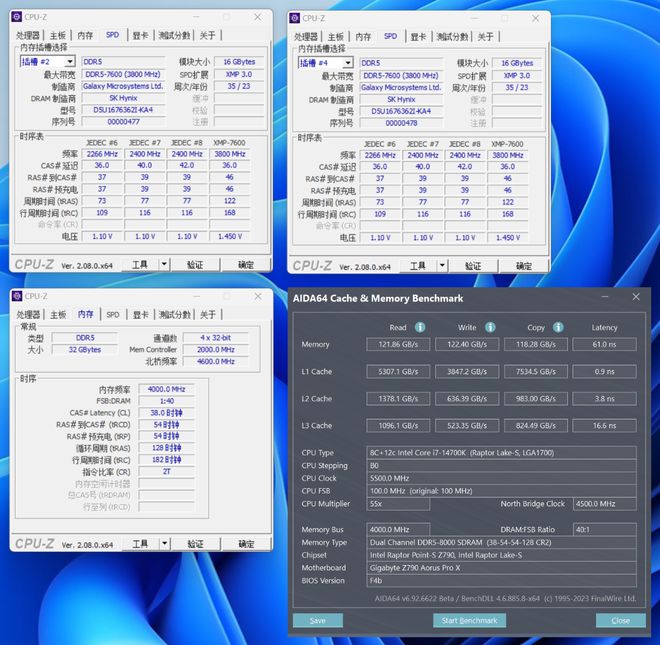
Task: Click Memory Copy value 118.28 GB/s
Action: point(536,344)
